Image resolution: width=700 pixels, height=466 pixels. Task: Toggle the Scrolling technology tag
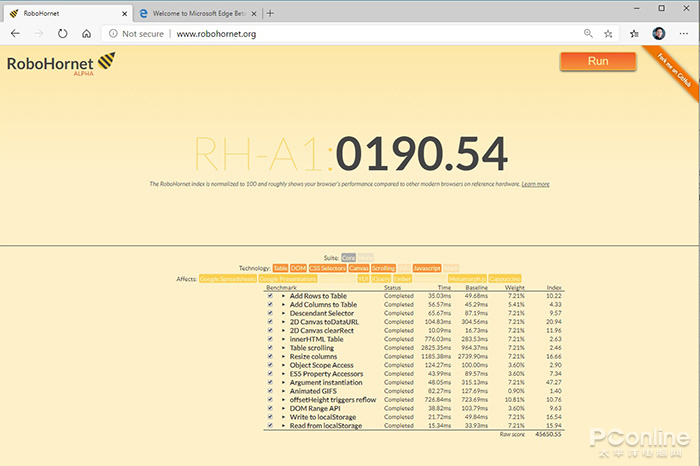(383, 268)
